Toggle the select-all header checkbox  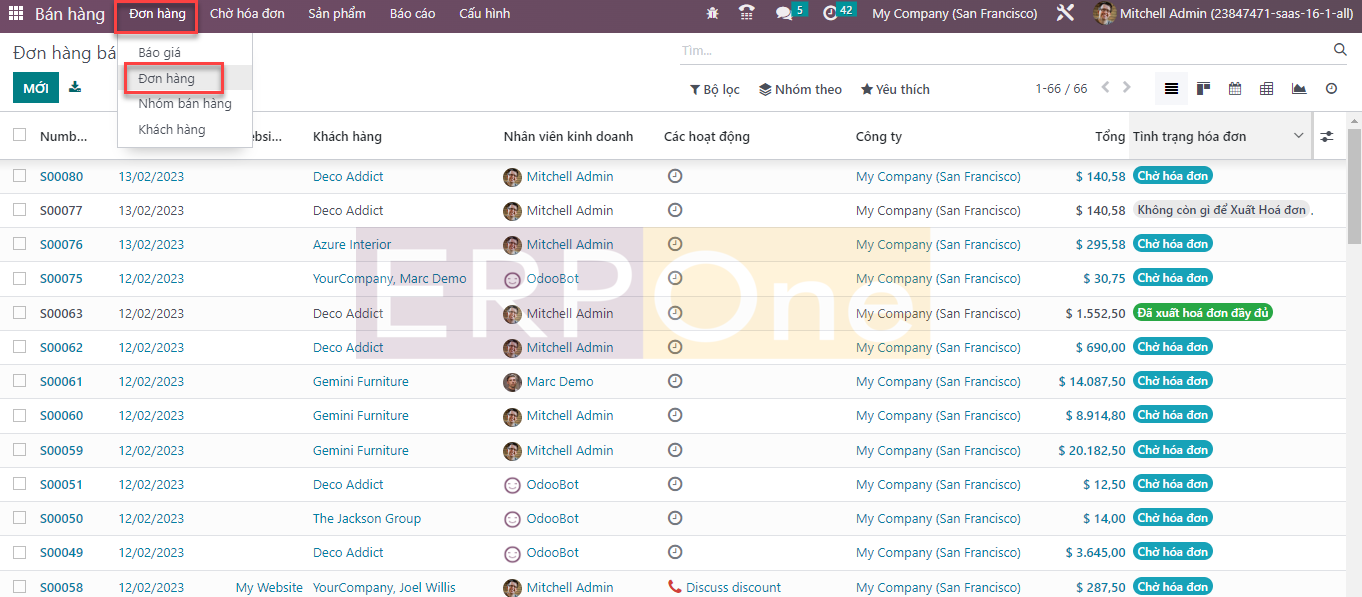pos(20,135)
